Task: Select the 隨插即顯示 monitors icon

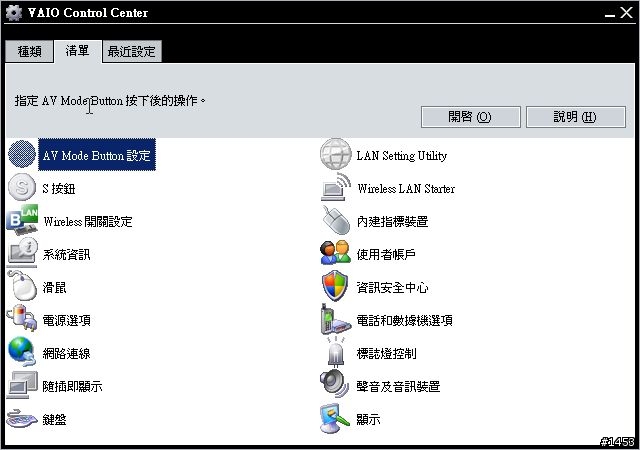Action: (22, 385)
